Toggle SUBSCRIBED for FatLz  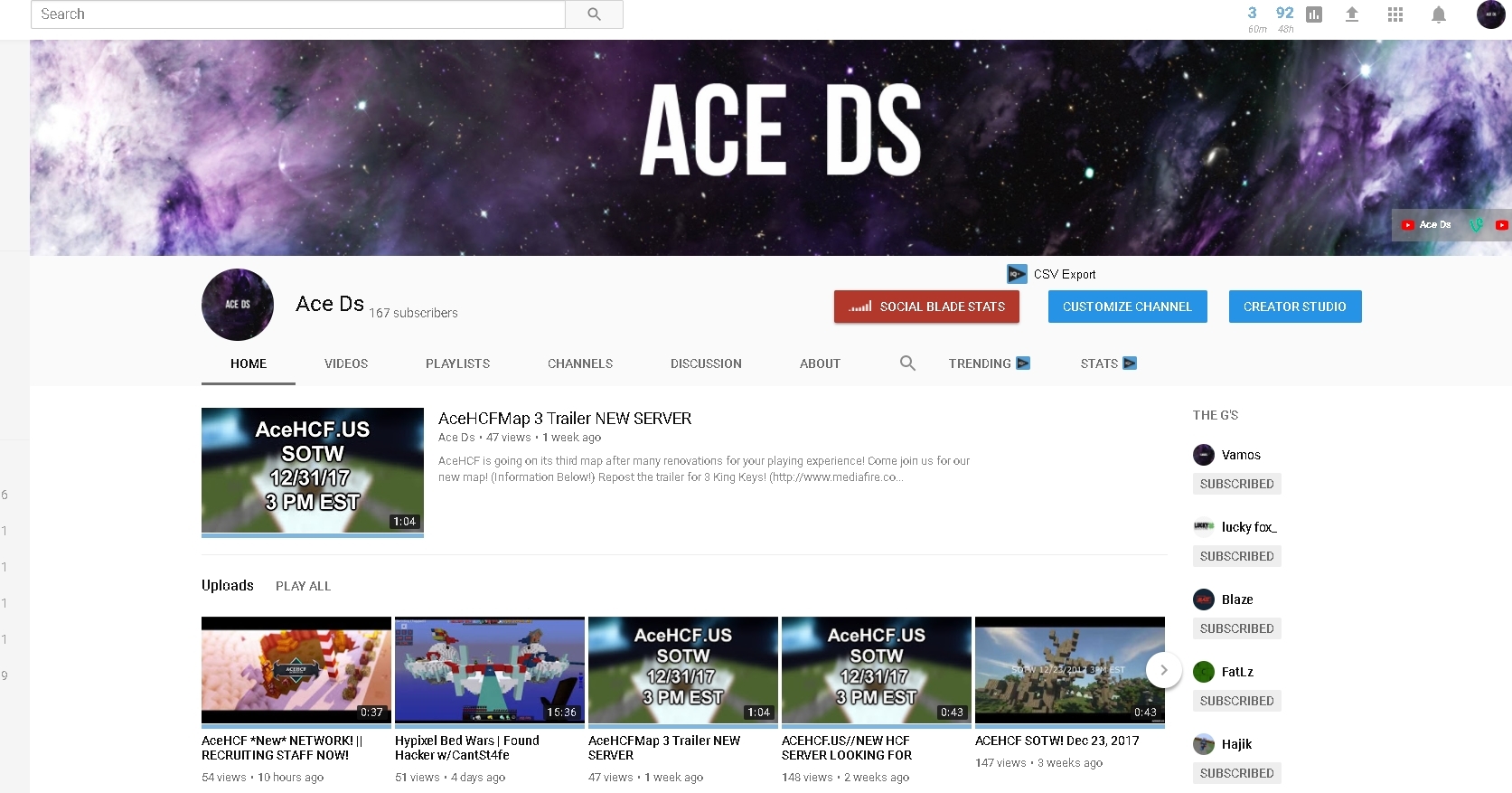[x=1236, y=701]
